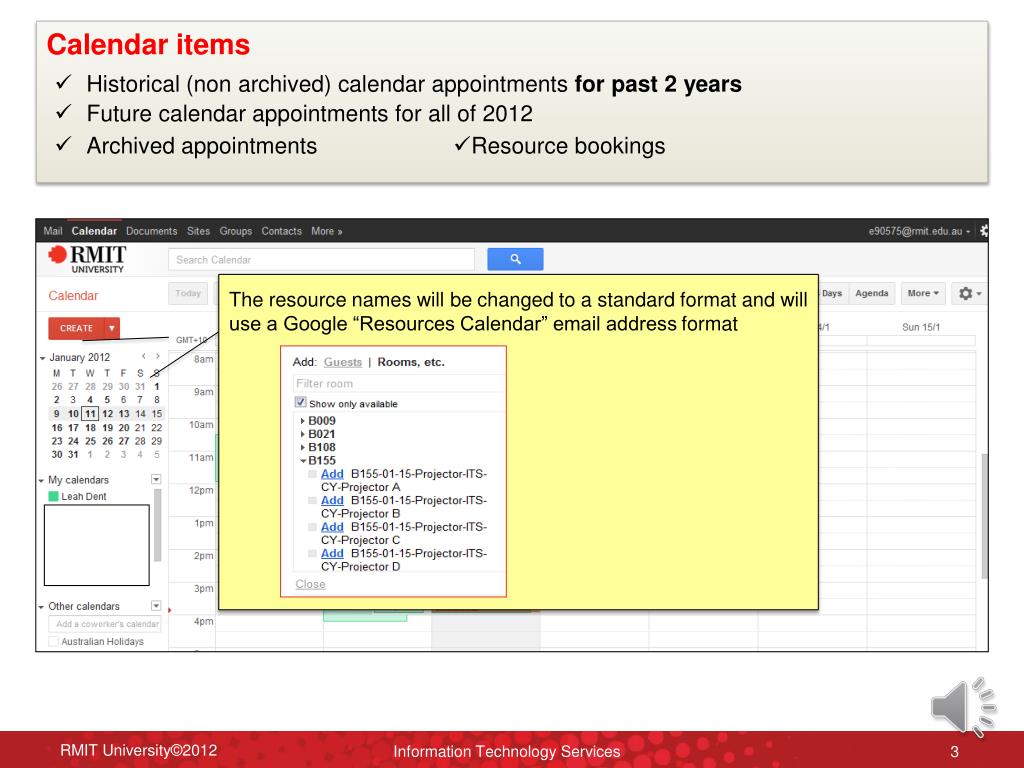Click the speaker audio icon on slide
This screenshot has height=768, width=1024.
[963, 707]
